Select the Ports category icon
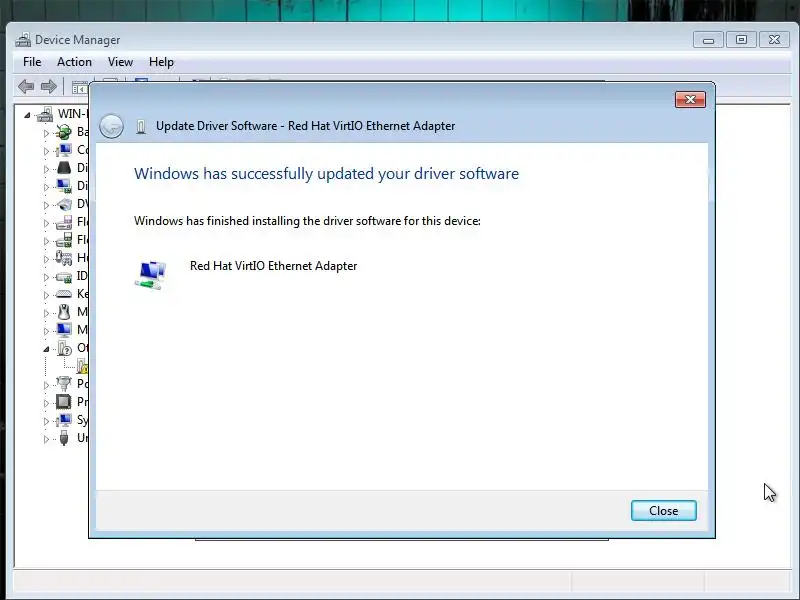Image resolution: width=800 pixels, height=600 pixels. point(64,384)
